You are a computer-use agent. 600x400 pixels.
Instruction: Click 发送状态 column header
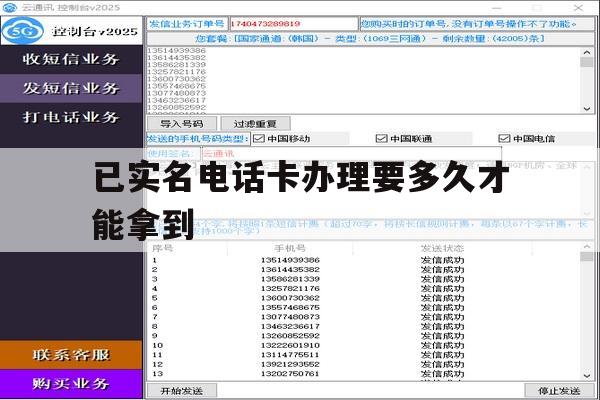442,248
